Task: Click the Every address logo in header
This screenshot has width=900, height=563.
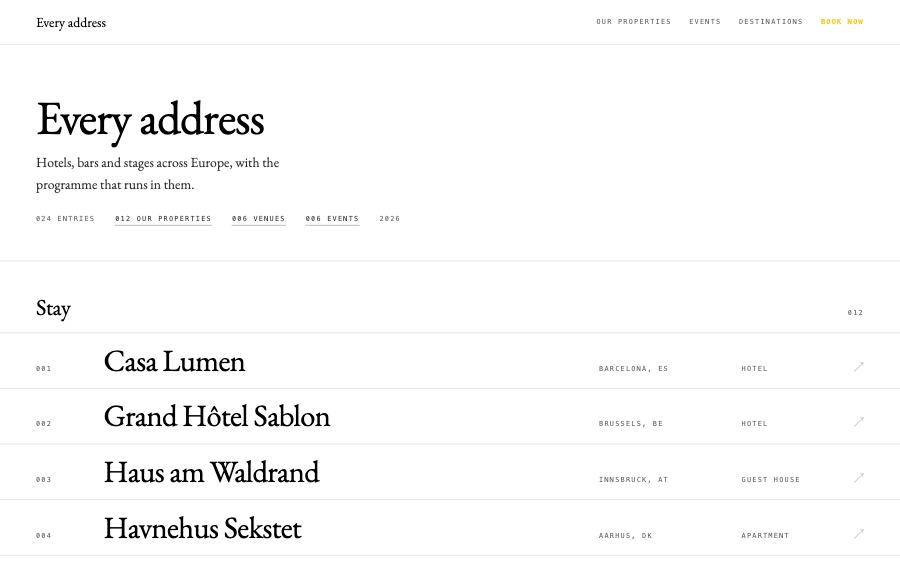Action: click(71, 23)
